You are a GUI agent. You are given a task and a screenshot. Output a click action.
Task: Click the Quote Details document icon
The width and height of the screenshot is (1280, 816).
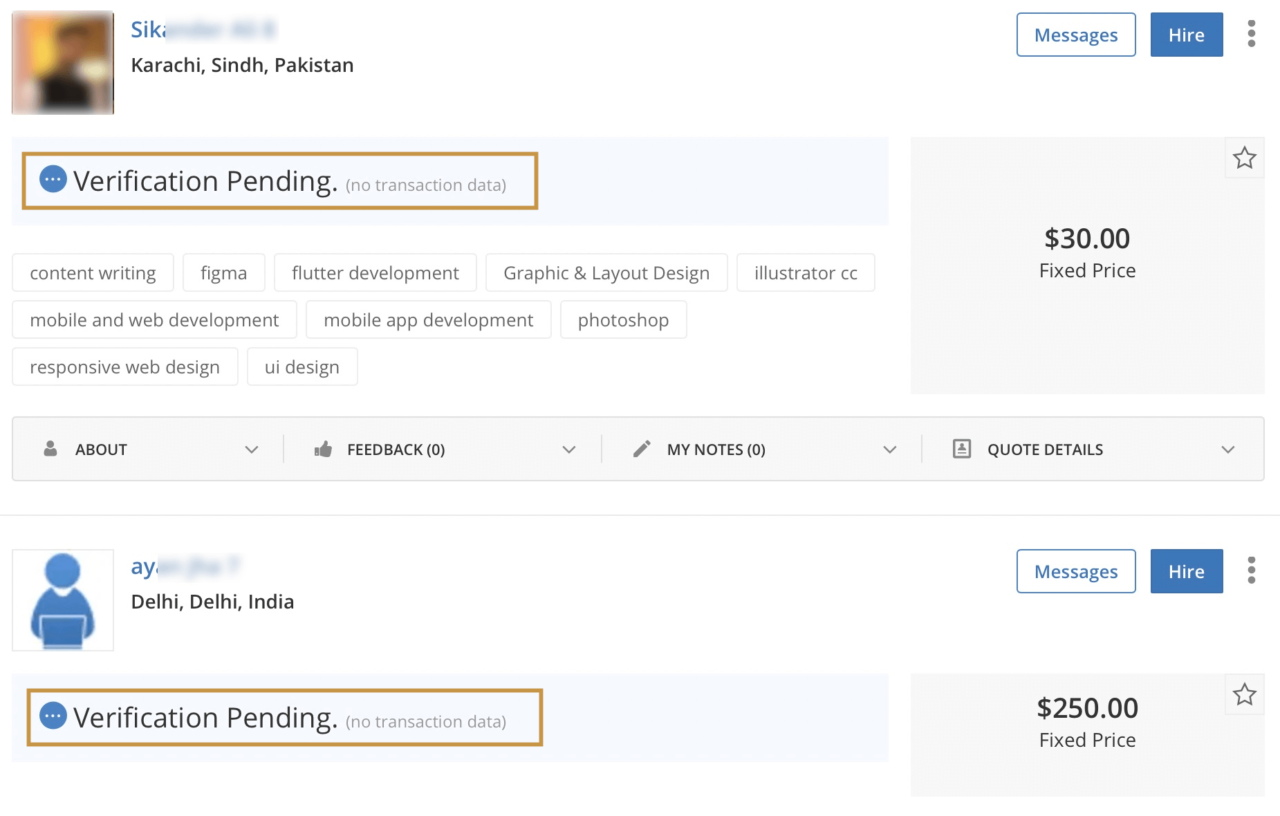(x=962, y=450)
